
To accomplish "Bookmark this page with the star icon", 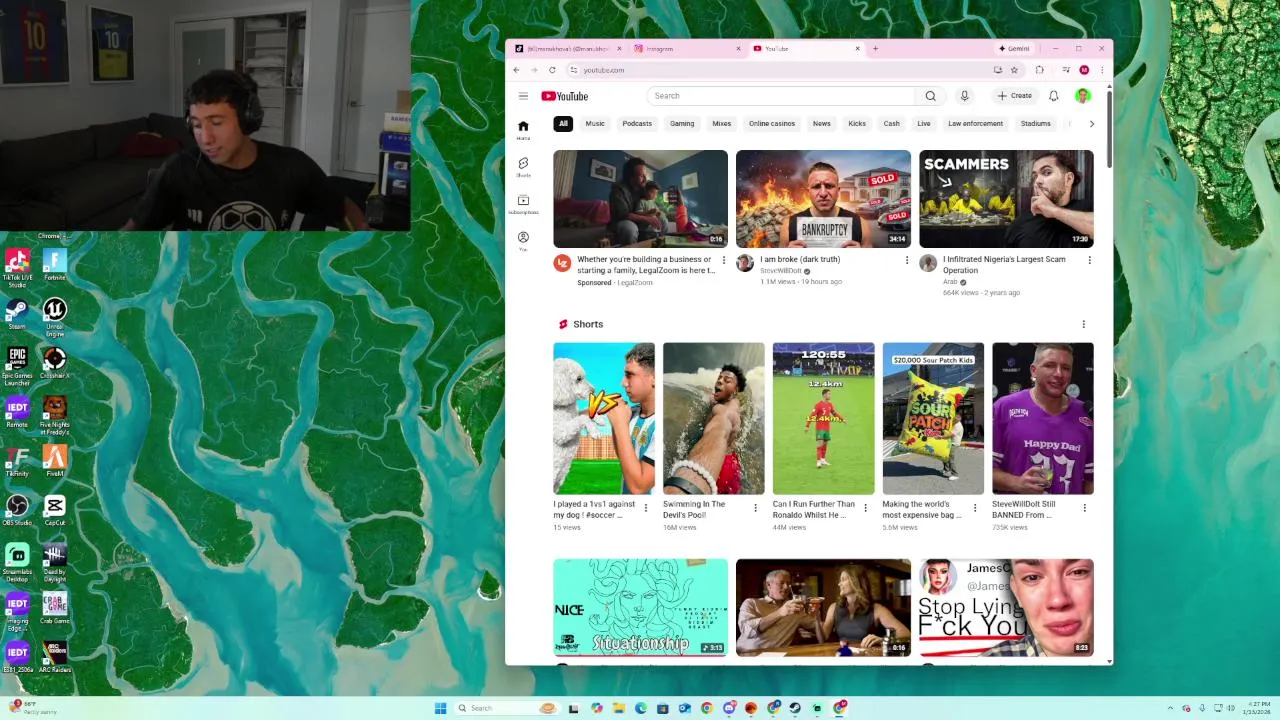I will click(1014, 70).
